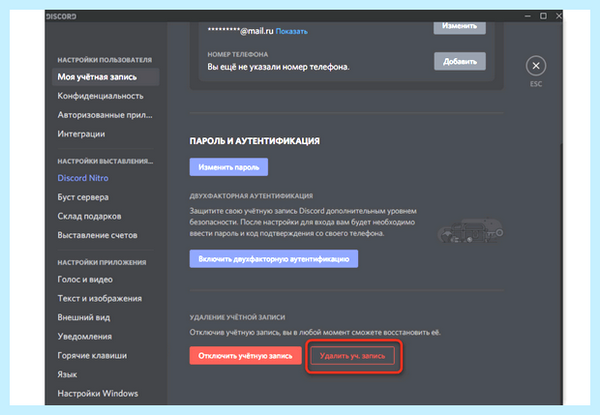Click the Изменить пароль button
600x415 pixels.
(x=229, y=167)
